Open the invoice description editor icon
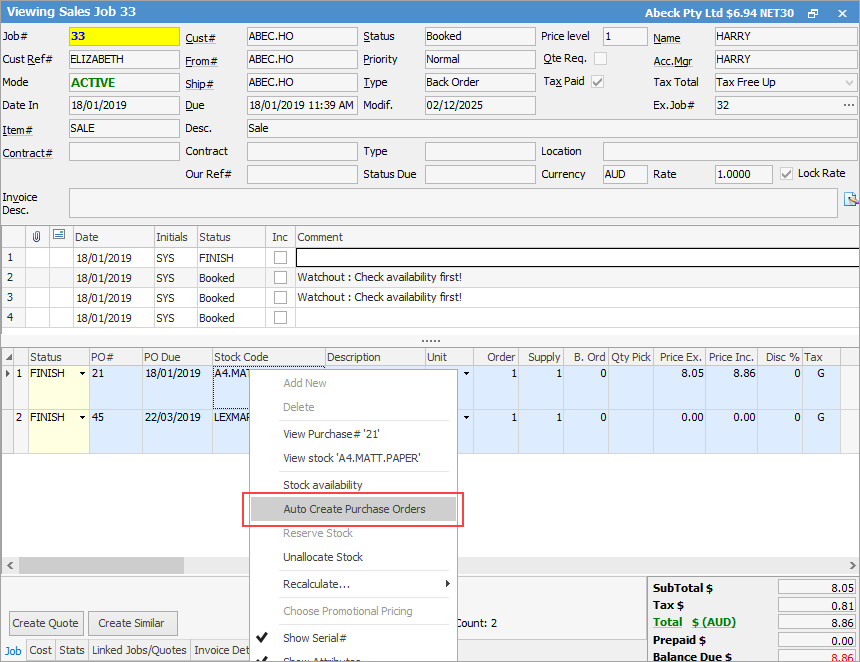 pyautogui.click(x=850, y=199)
